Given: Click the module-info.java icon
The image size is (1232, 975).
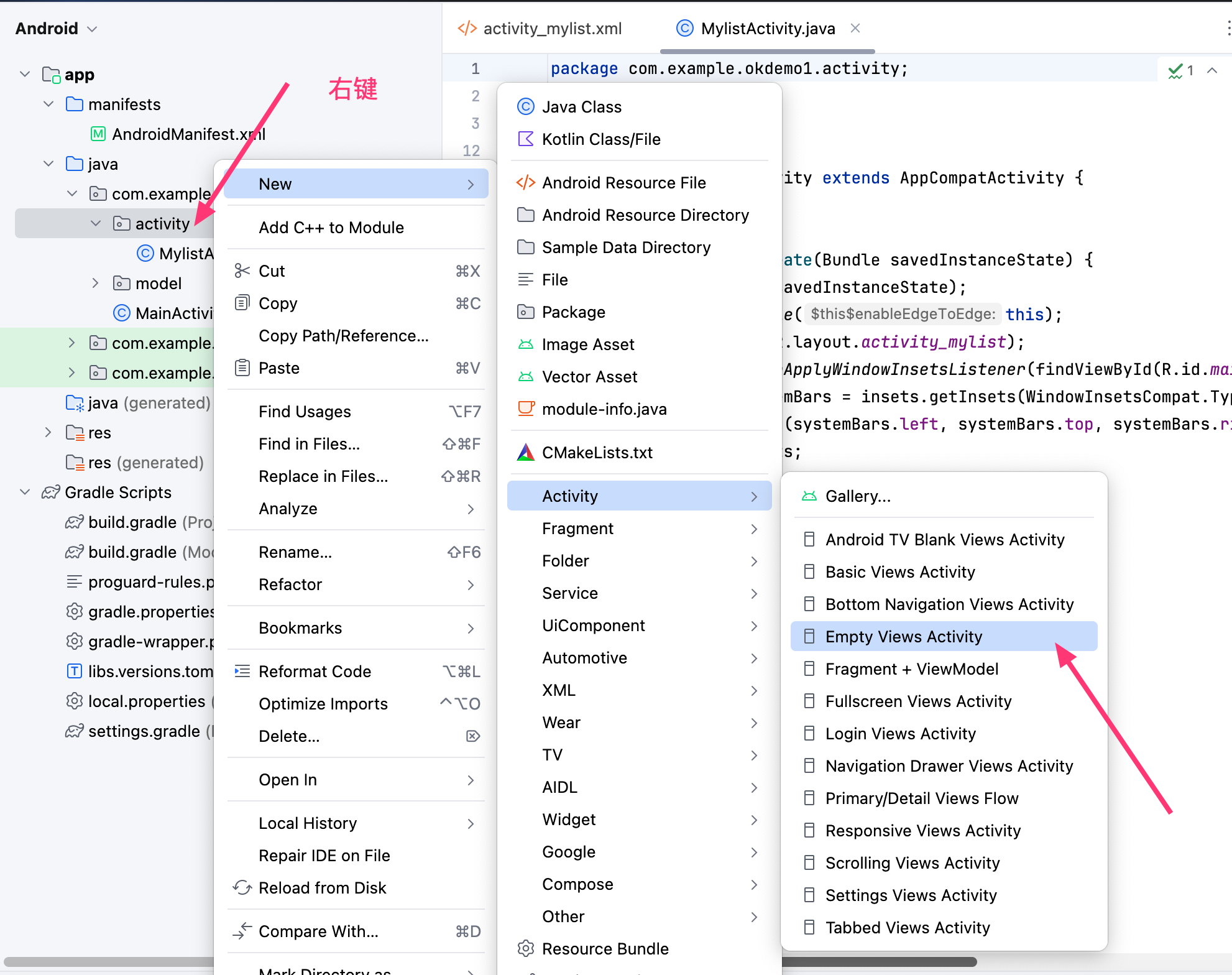Looking at the screenshot, I should click(x=526, y=409).
